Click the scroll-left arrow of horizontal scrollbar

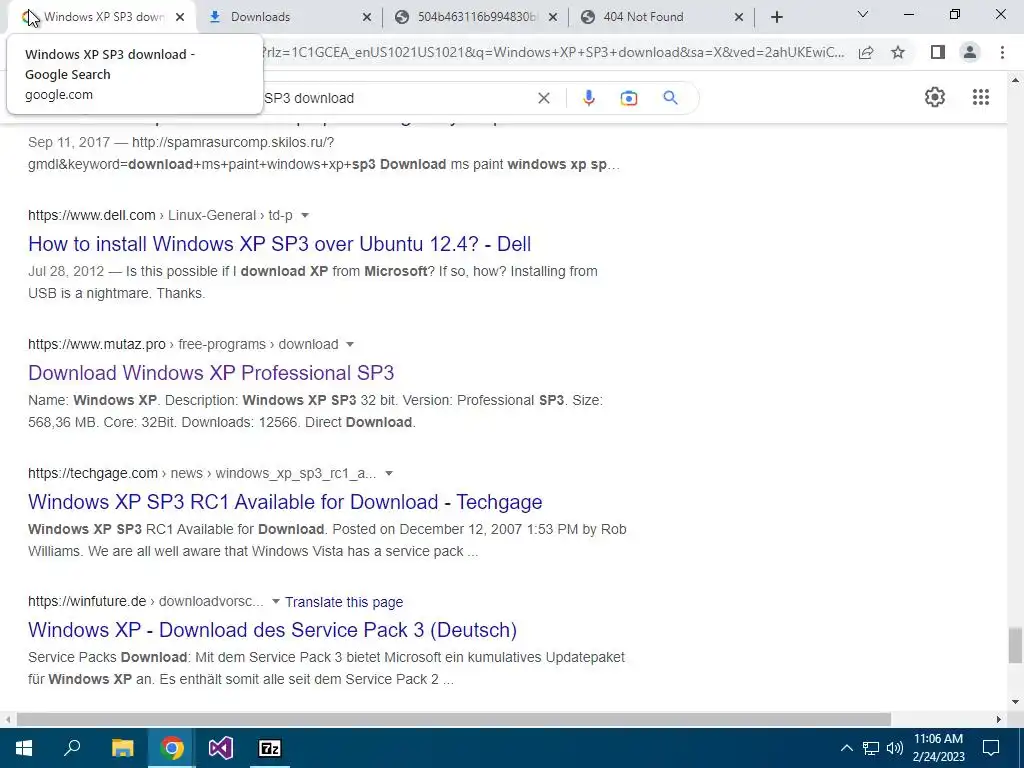[x=7, y=719]
